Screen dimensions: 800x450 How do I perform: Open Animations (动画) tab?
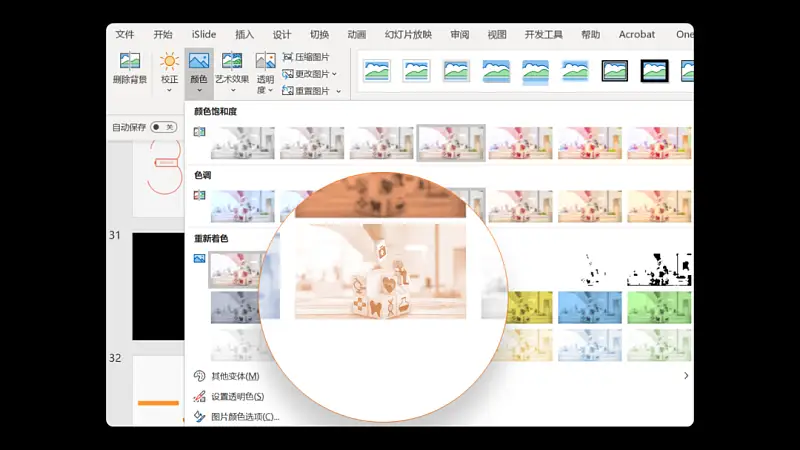point(357,34)
